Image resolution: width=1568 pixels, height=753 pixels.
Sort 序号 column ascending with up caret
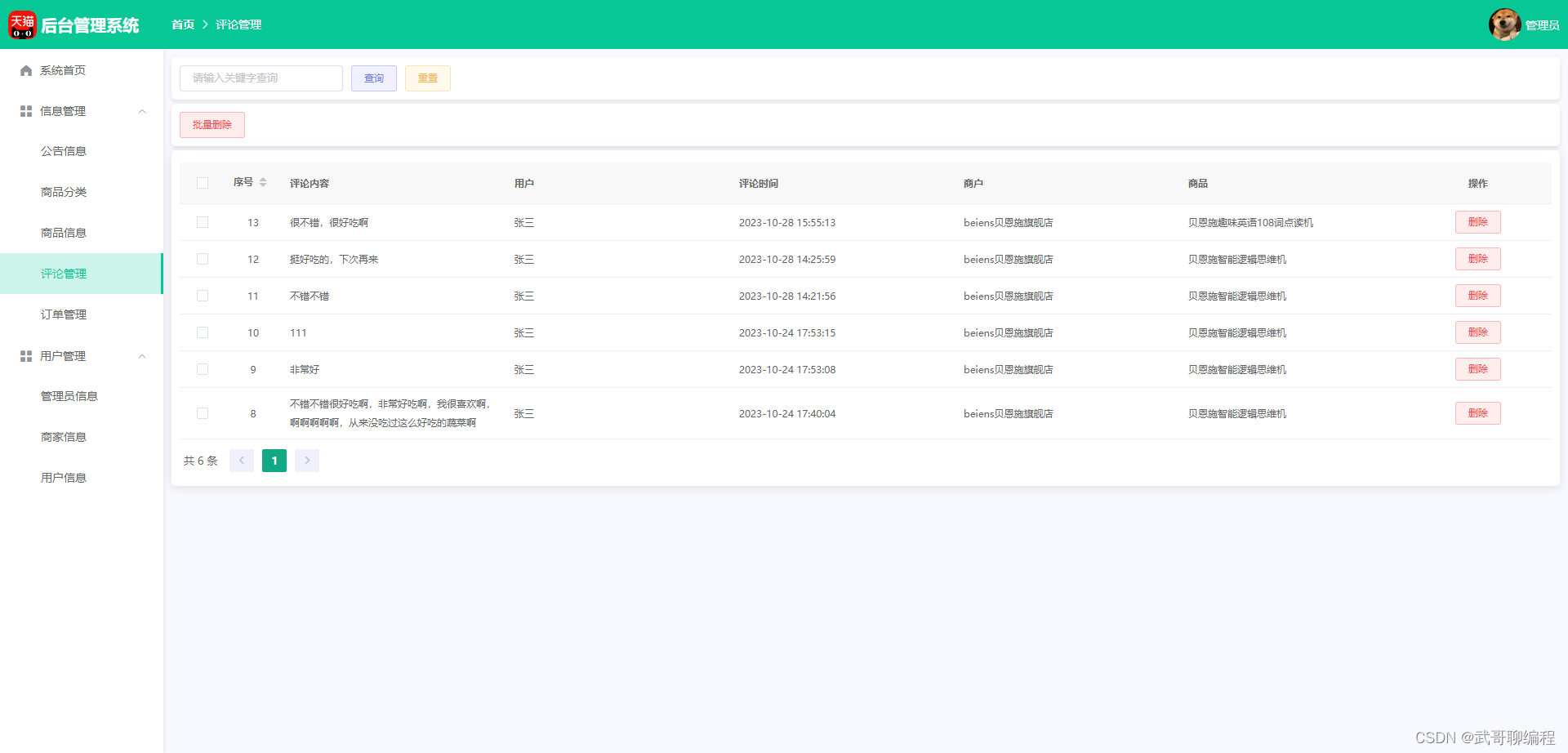click(x=264, y=179)
